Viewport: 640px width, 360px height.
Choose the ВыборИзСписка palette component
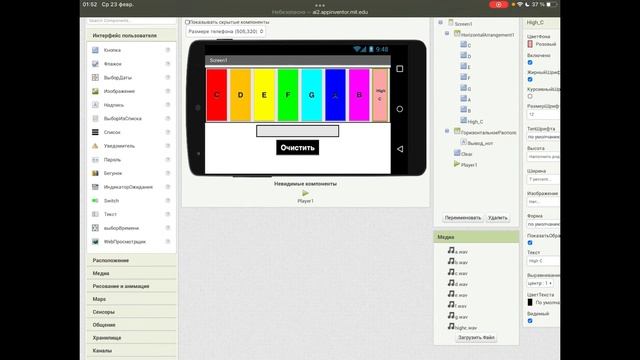tap(122, 119)
